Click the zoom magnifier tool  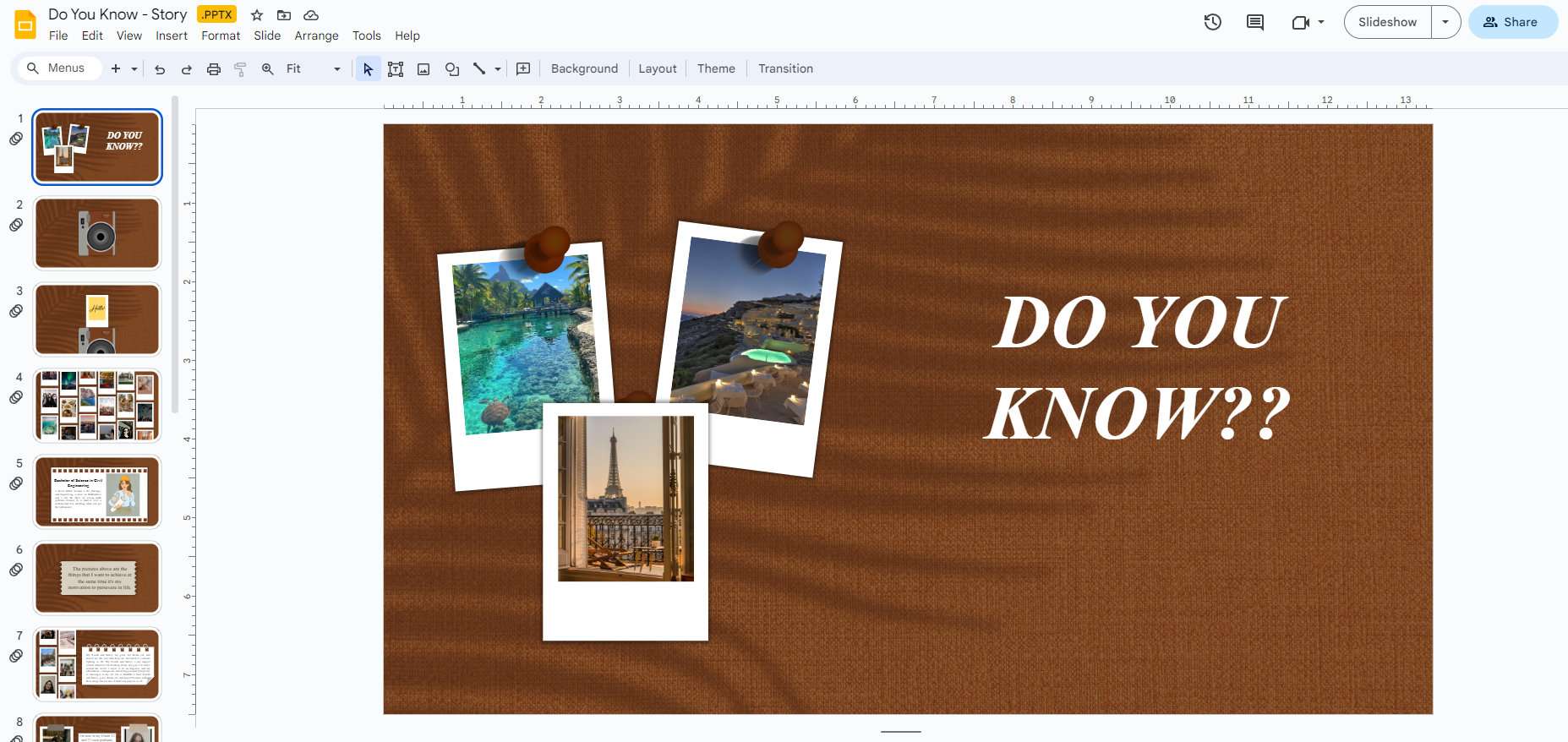coord(267,69)
